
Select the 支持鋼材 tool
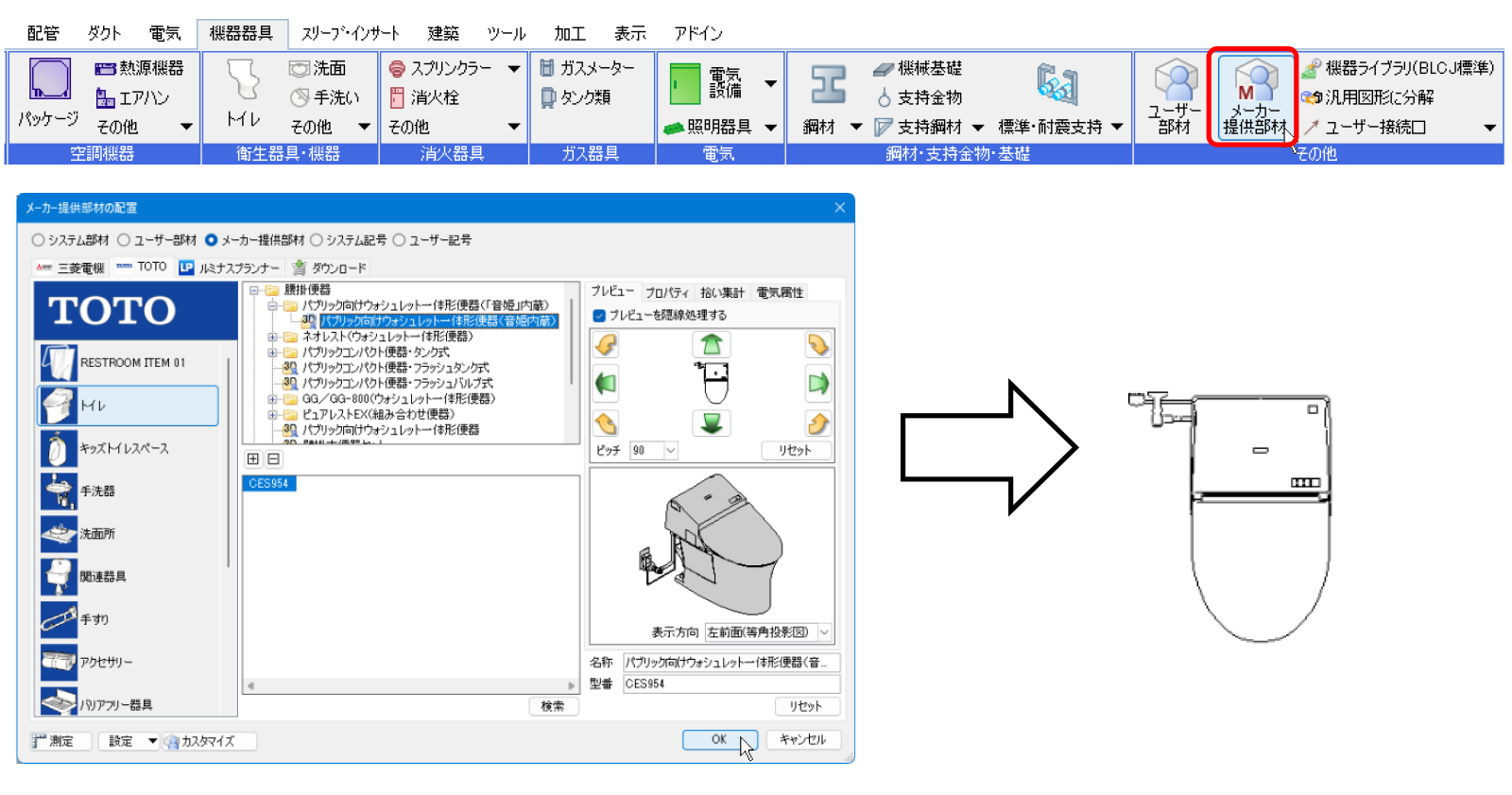[x=919, y=127]
